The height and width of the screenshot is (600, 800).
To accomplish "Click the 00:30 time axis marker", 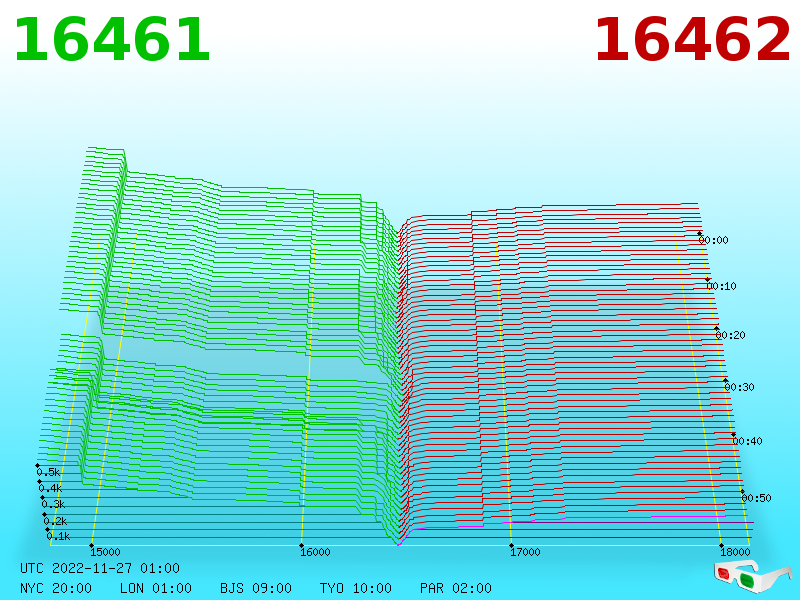I will (739, 387).
